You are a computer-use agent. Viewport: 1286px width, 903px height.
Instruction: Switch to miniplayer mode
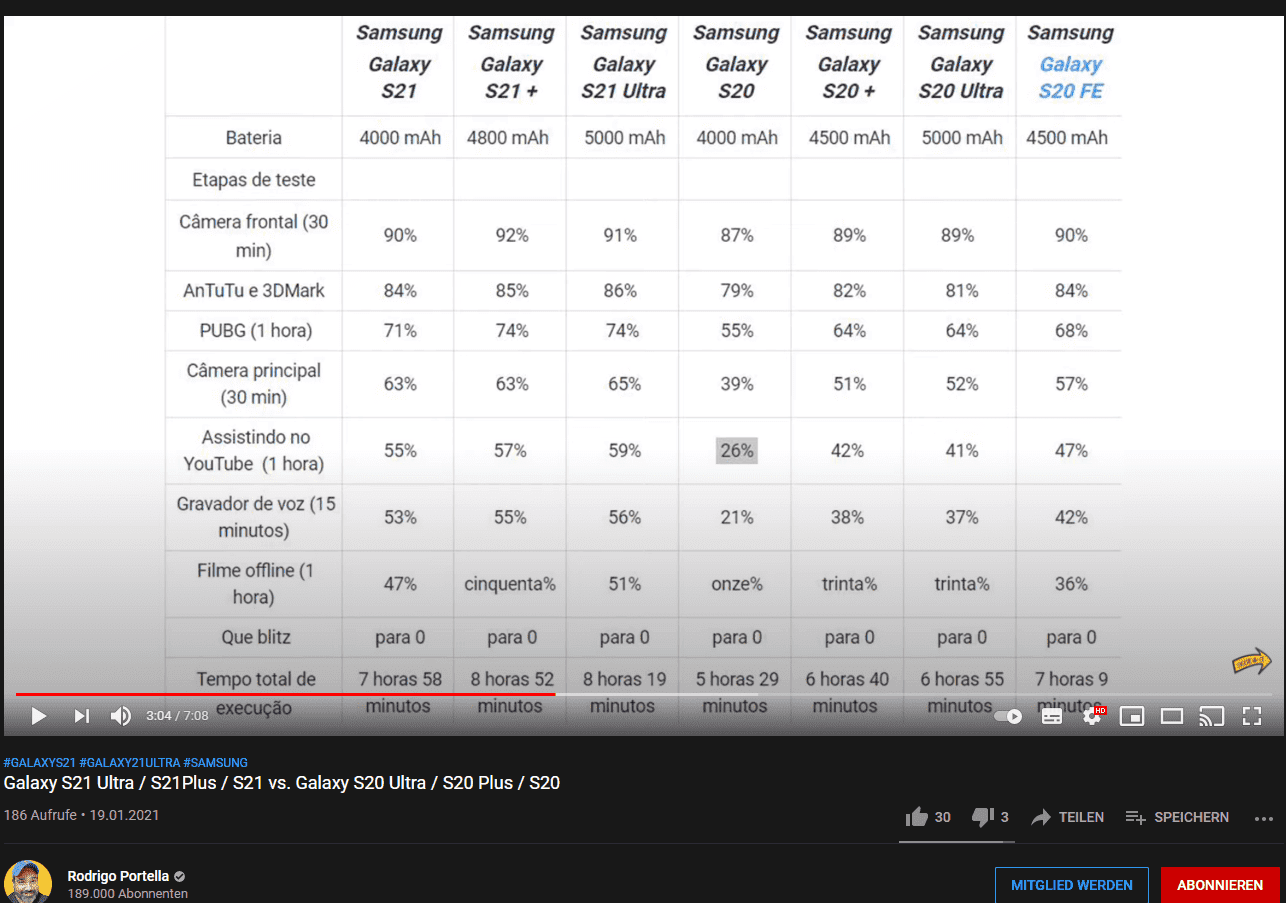tap(1131, 716)
